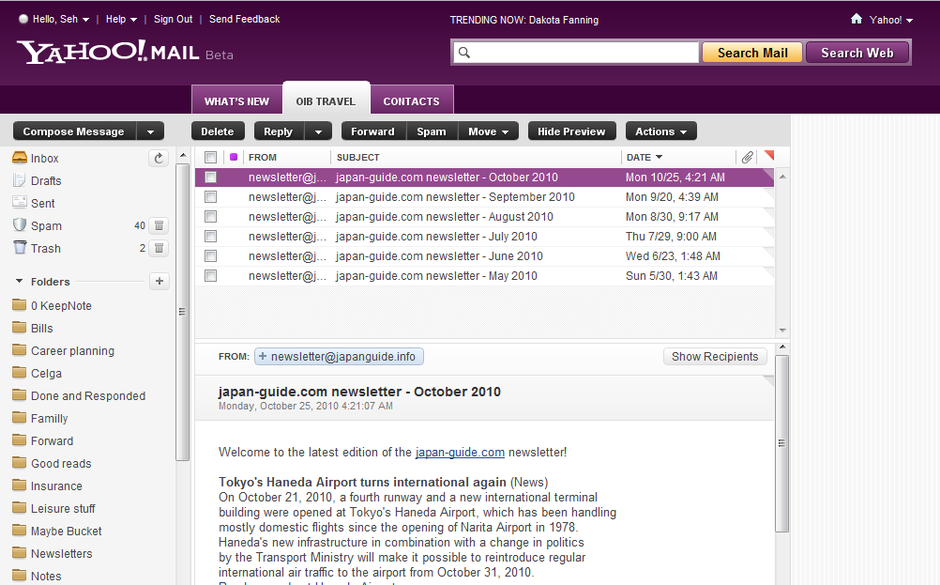Image resolution: width=940 pixels, height=585 pixels.
Task: Click the message list scroll down arrow
Action: pyautogui.click(x=782, y=330)
